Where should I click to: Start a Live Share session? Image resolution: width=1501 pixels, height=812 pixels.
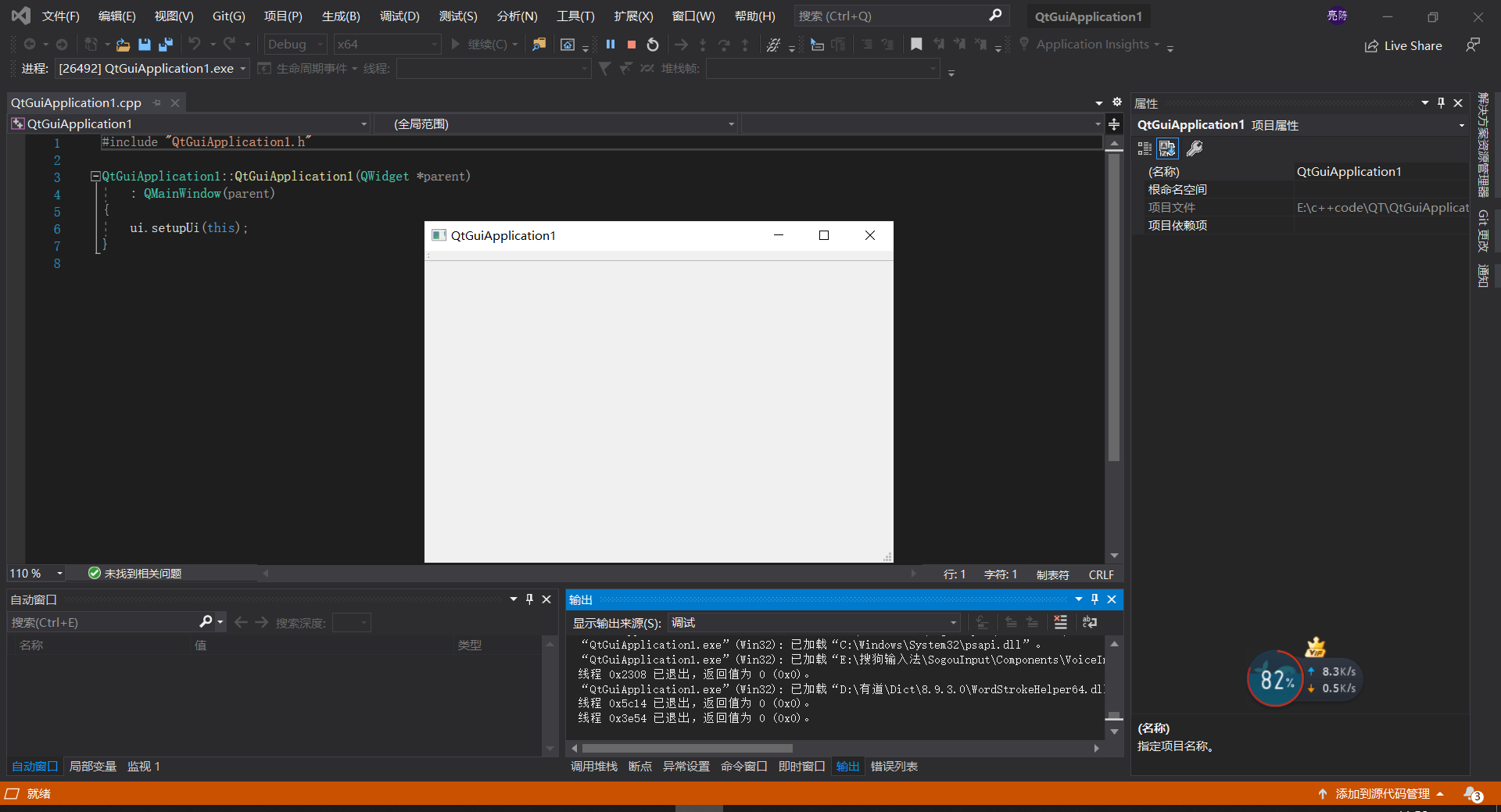tap(1403, 45)
